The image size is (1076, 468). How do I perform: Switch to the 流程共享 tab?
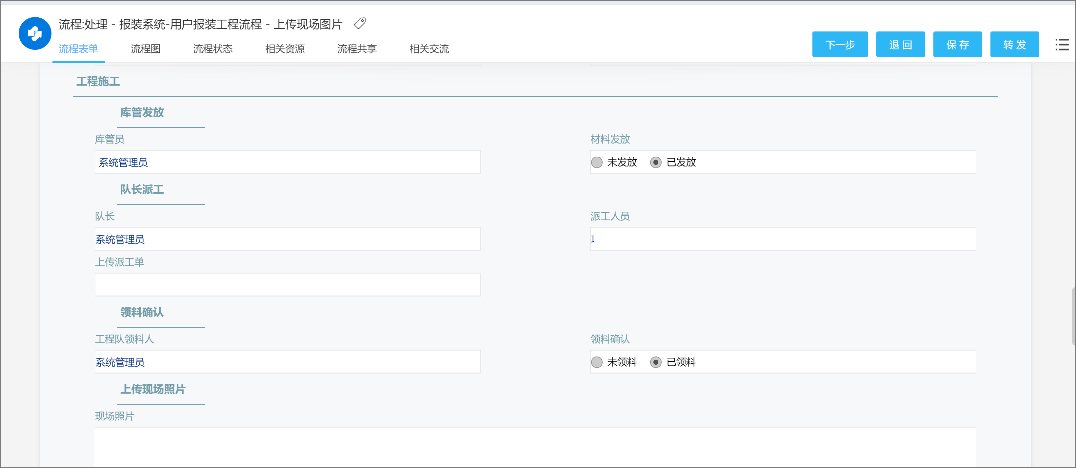pos(357,48)
